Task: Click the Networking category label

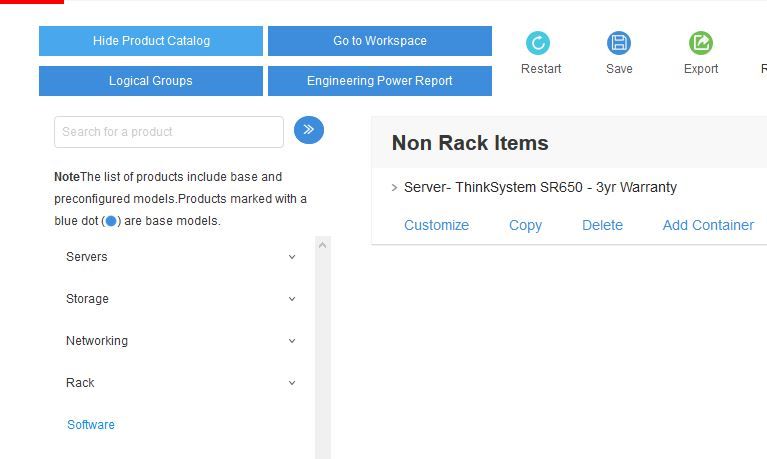Action: point(97,341)
